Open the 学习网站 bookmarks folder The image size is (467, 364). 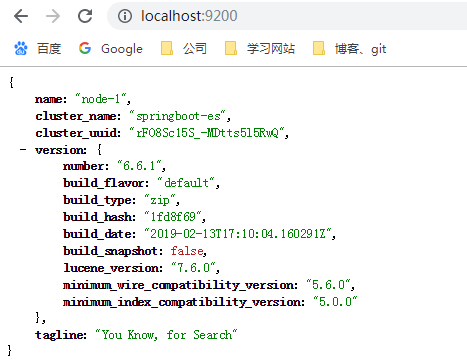point(260,49)
